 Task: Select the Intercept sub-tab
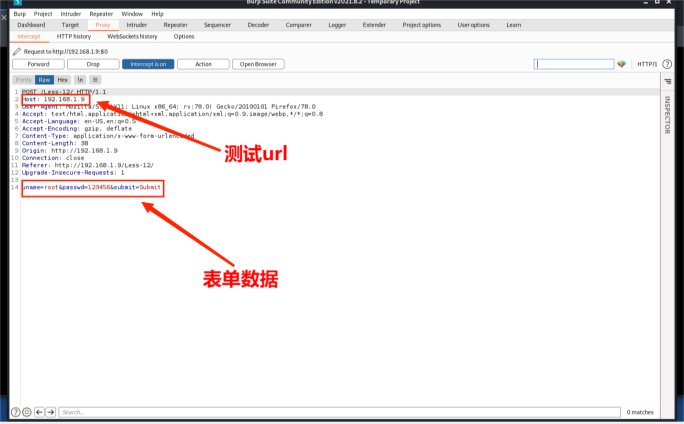tap(29, 37)
